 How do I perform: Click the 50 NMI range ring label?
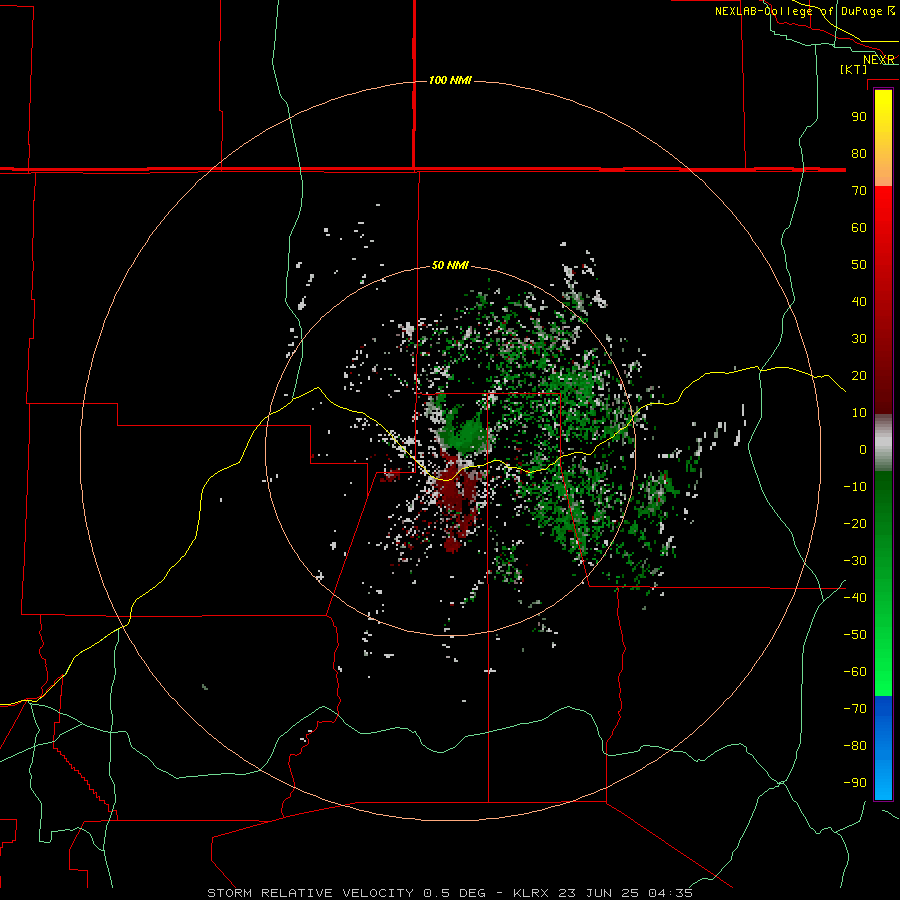pos(450,265)
